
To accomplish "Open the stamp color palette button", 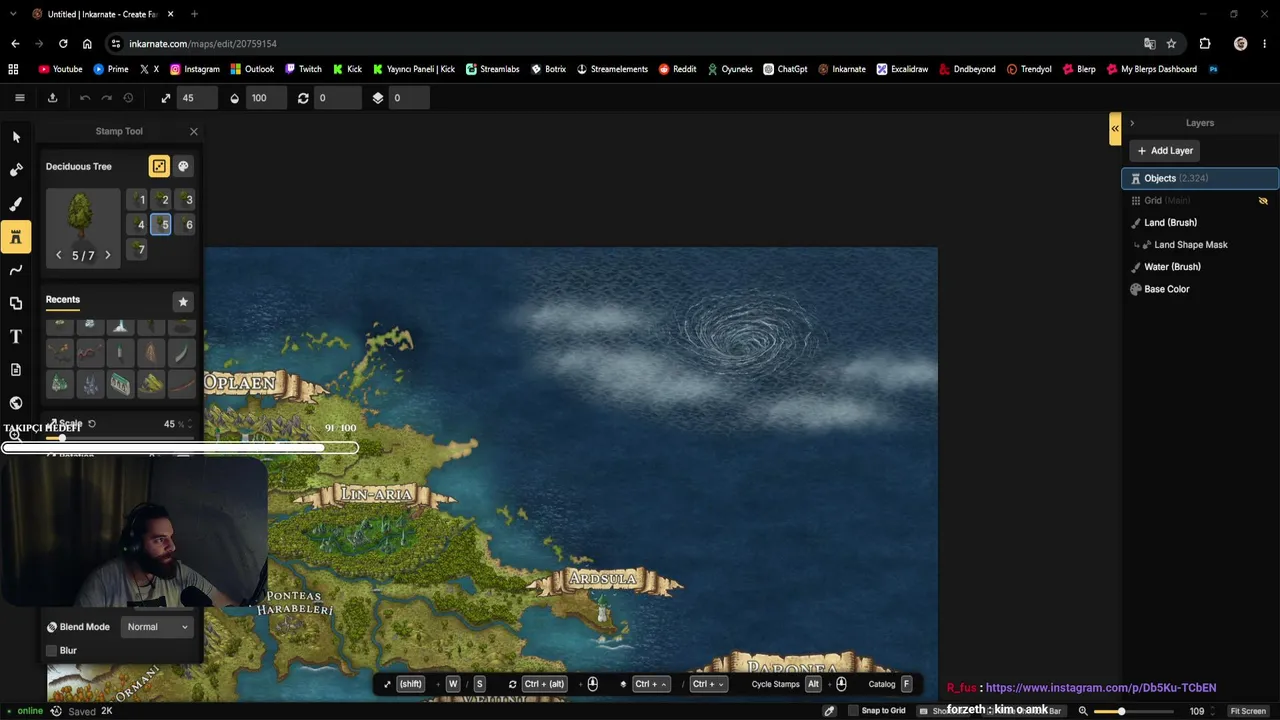I will coord(183,166).
